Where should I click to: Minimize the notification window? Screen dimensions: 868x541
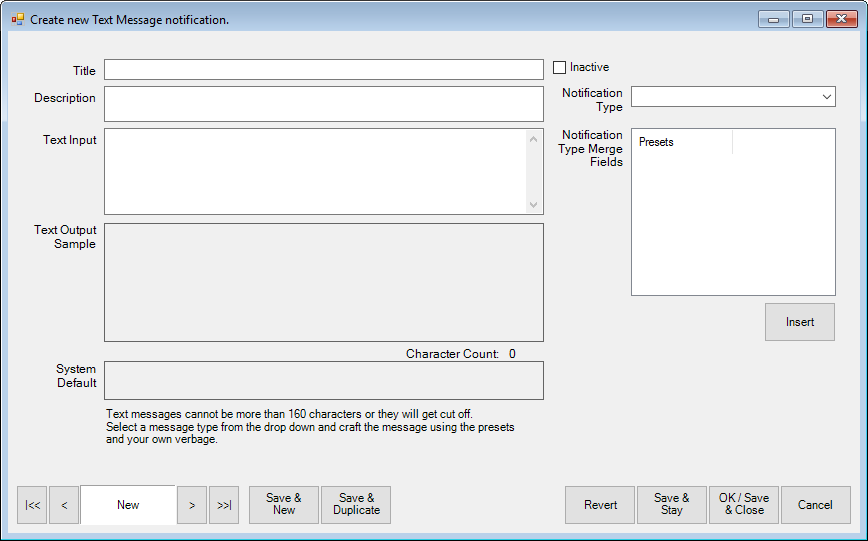[774, 19]
